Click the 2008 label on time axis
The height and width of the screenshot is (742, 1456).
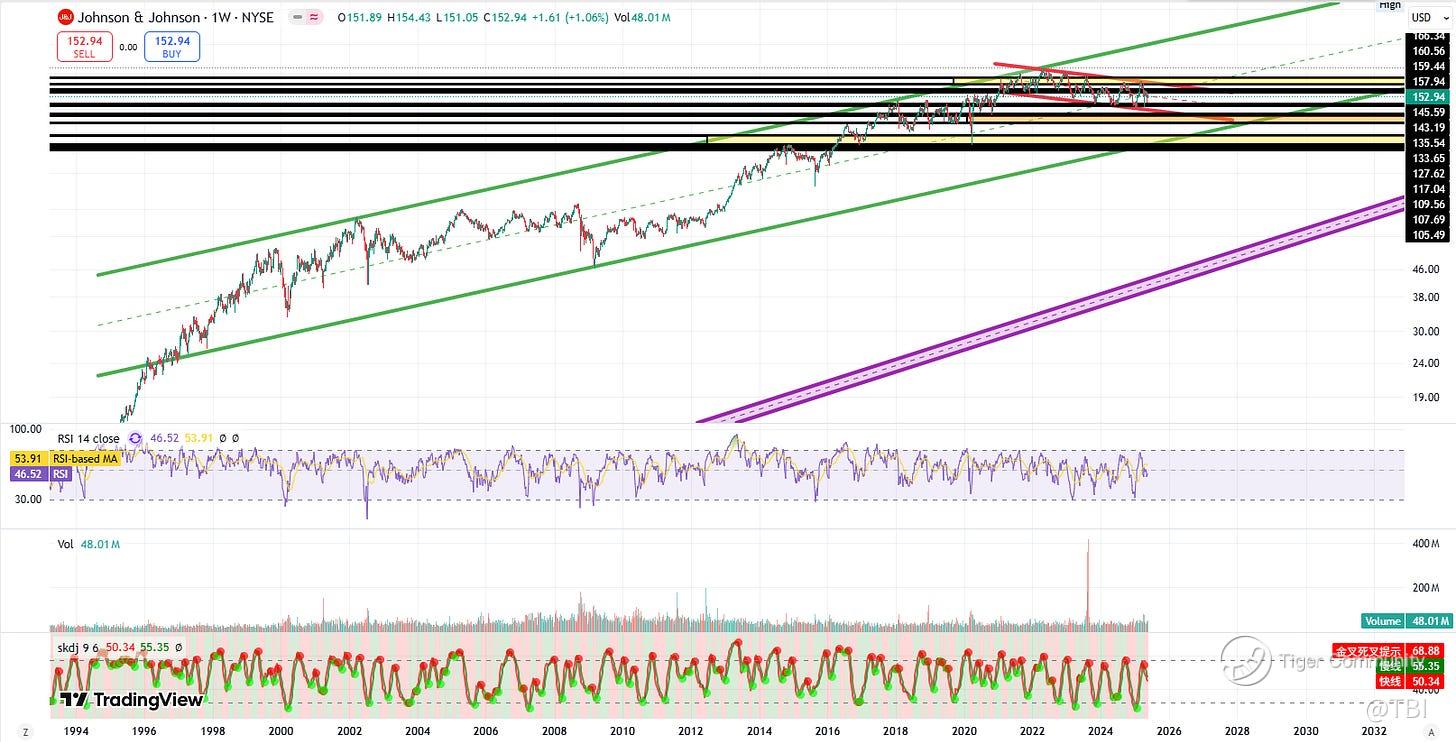(x=555, y=732)
